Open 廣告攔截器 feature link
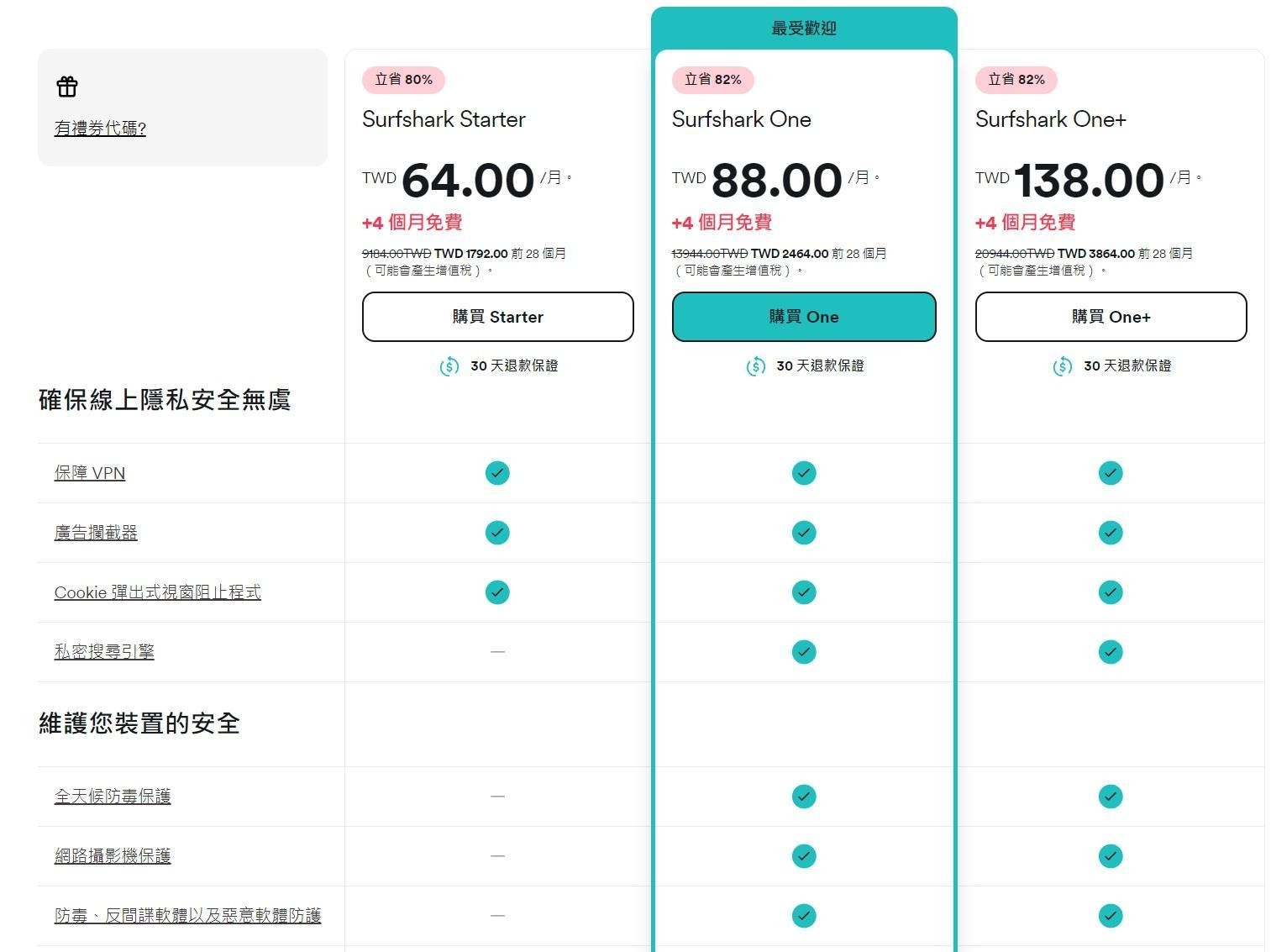This screenshot has height=952, width=1271. pyautogui.click(x=96, y=533)
